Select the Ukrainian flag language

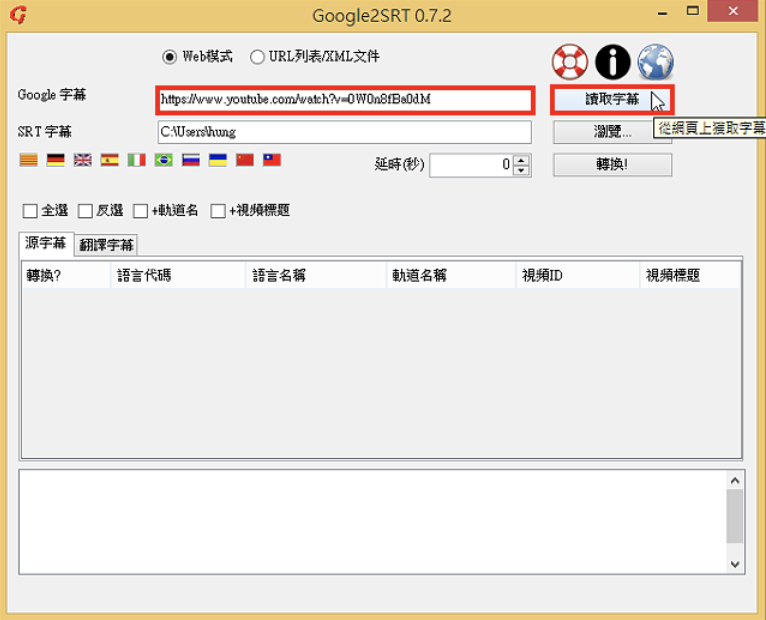coord(218,160)
